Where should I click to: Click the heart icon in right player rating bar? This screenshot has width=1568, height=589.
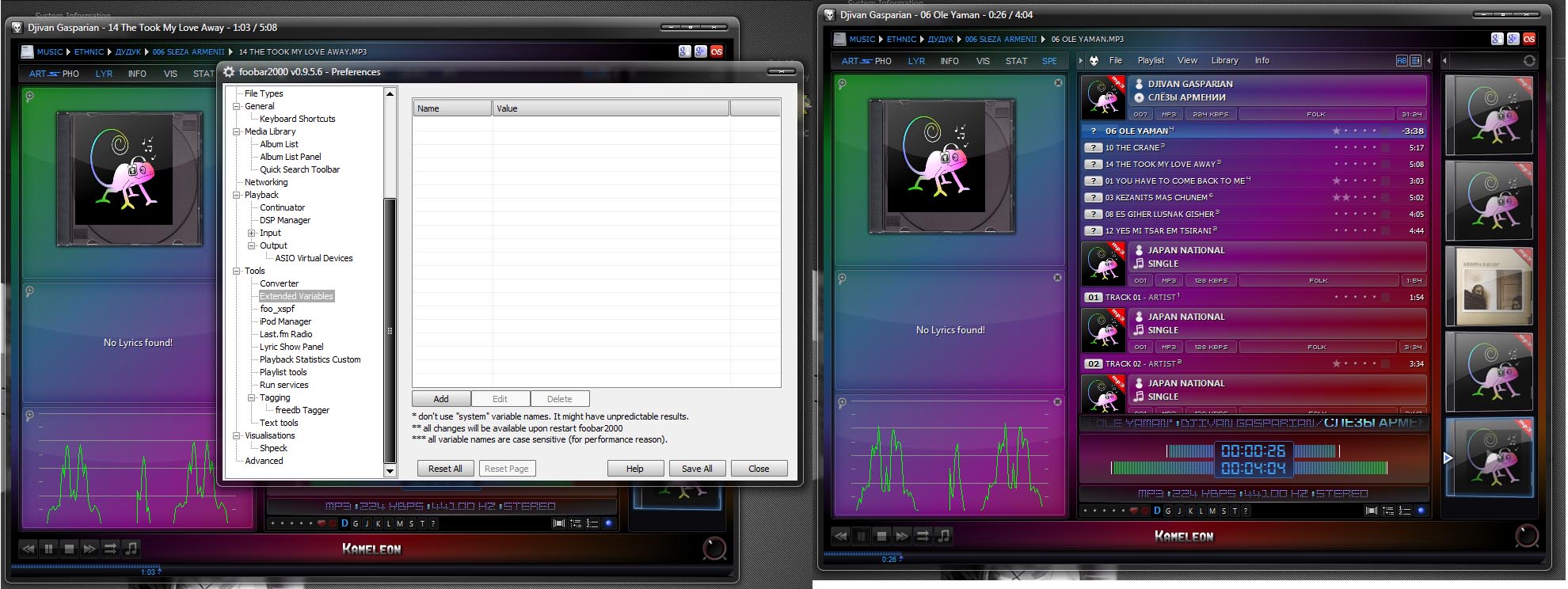pos(1133,511)
